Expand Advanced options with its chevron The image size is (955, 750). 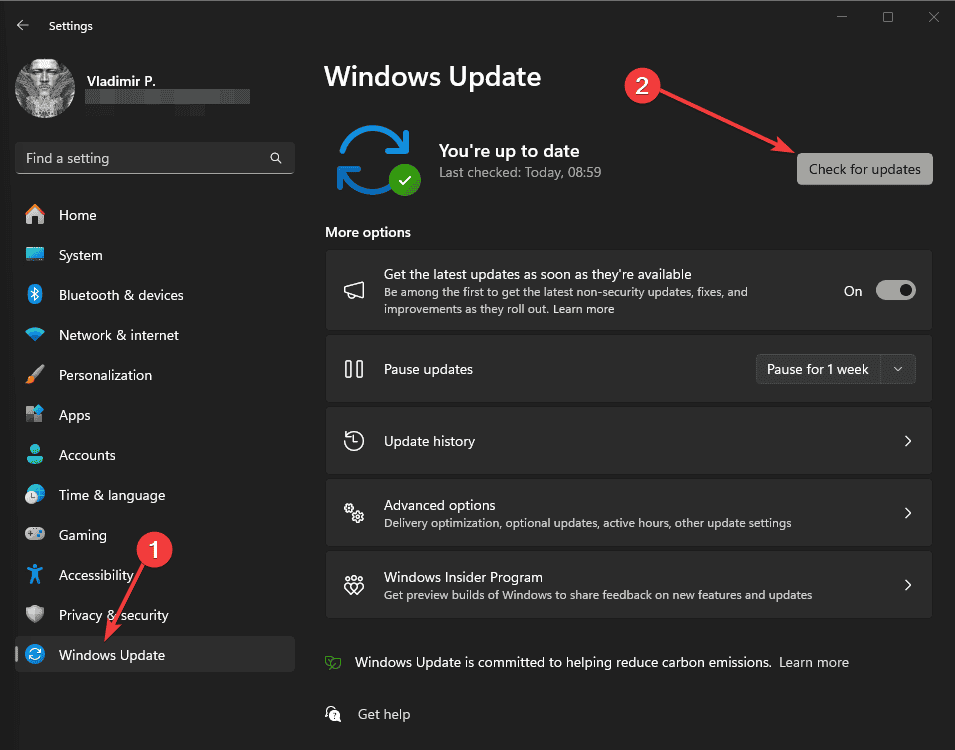tap(907, 513)
